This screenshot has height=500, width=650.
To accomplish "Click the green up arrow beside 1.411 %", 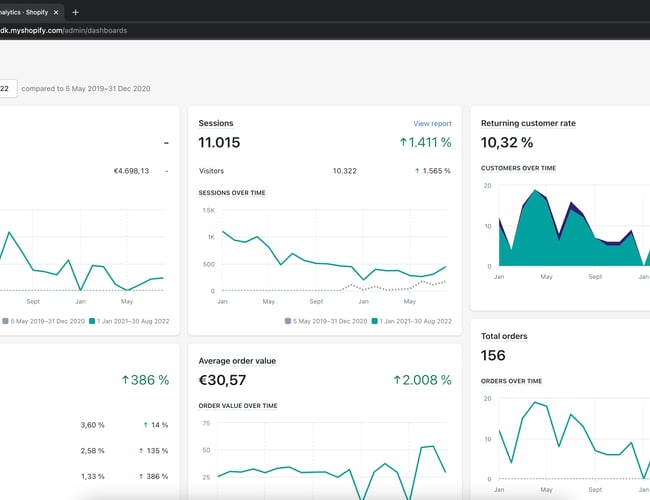I will point(403,143).
